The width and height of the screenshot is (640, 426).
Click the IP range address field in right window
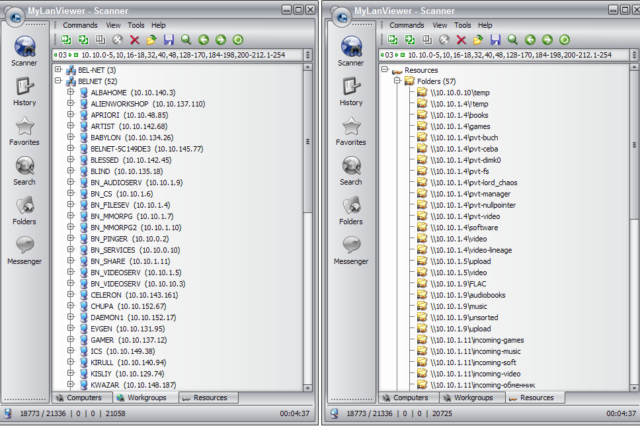tap(504, 55)
